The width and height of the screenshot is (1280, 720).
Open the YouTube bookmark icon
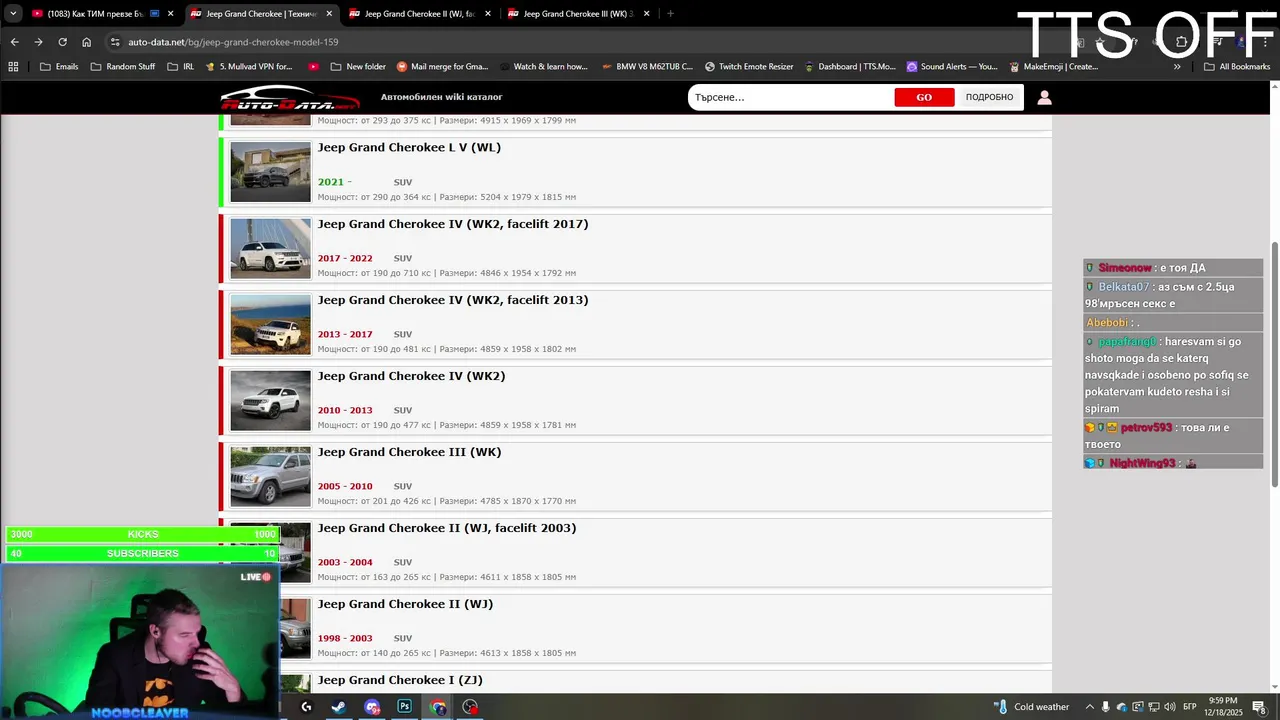coord(313,67)
